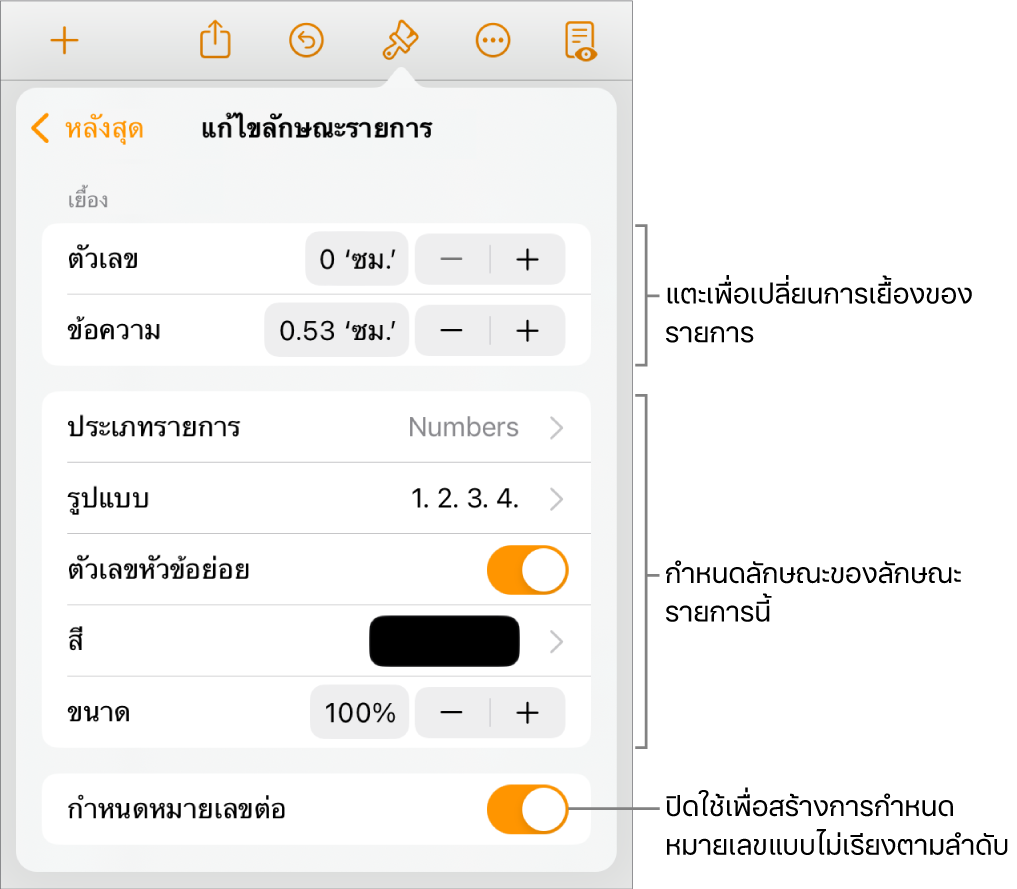This screenshot has height=889, width=1017.
Task: Open the ประเภทรายการ Numbers dropdown
Action: [x=480, y=427]
